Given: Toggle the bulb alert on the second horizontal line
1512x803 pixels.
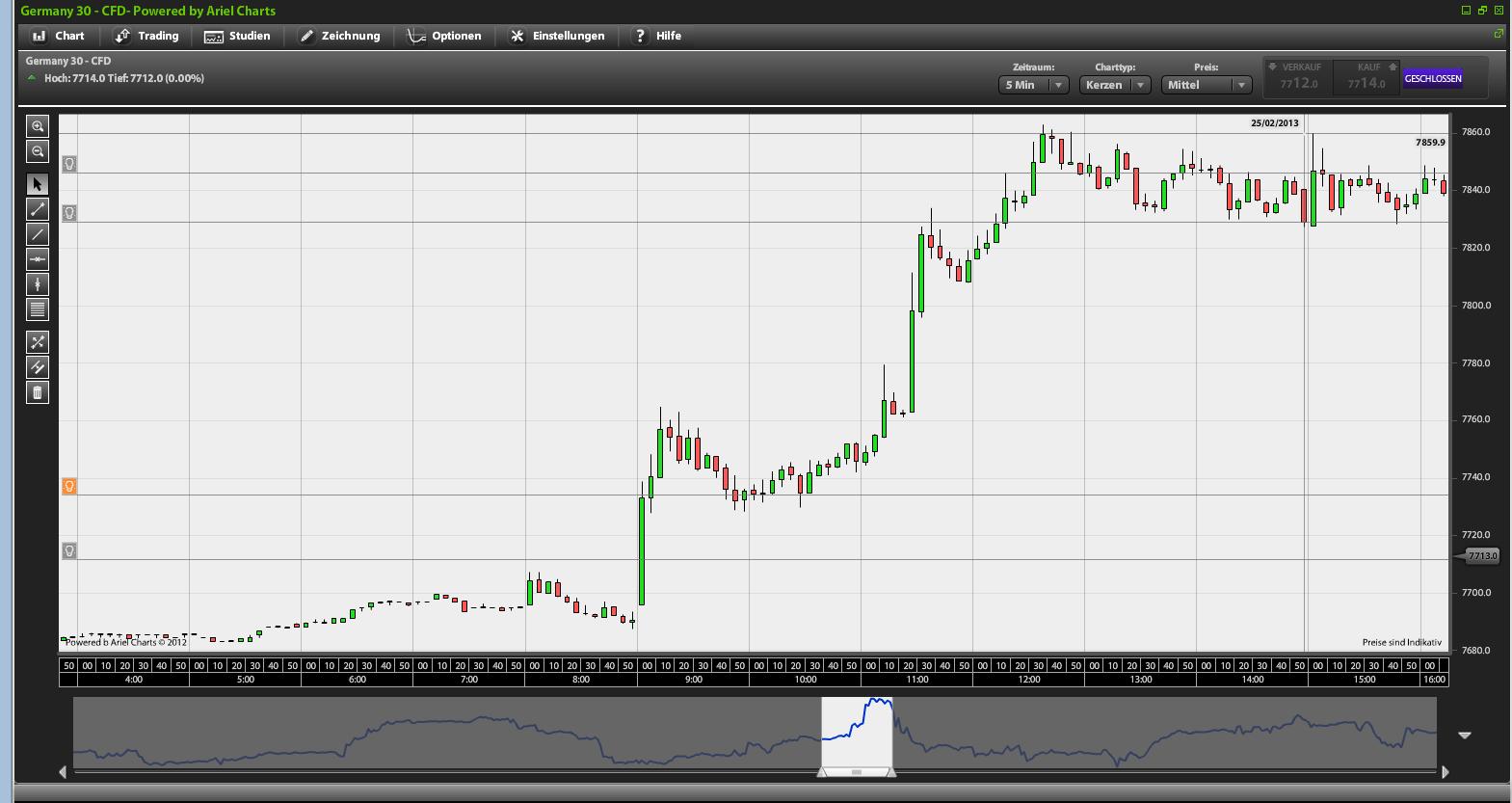Looking at the screenshot, I should tap(69, 213).
